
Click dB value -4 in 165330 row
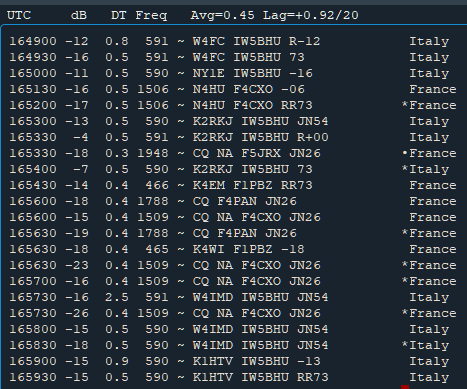pos(80,137)
